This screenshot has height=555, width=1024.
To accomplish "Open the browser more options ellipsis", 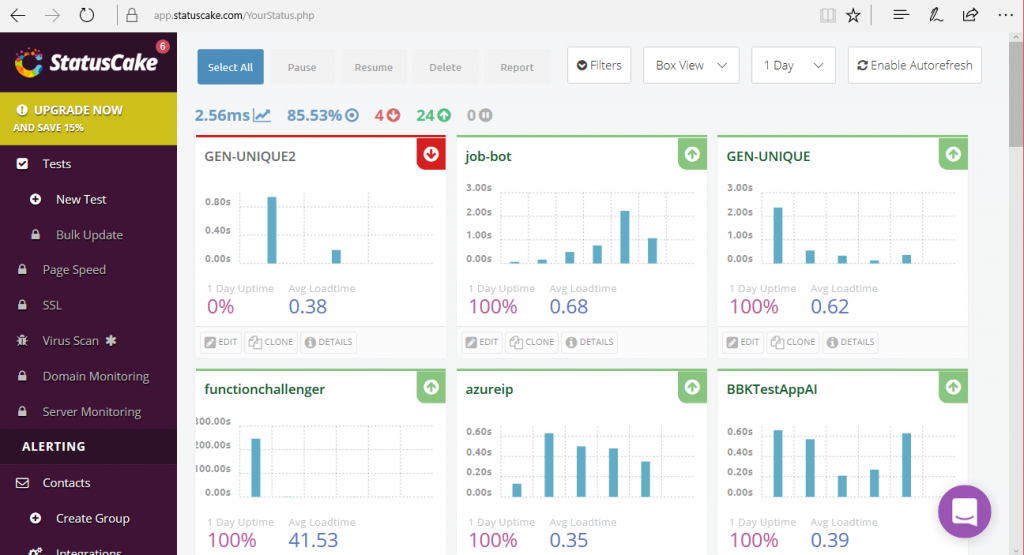I will pos(1006,15).
